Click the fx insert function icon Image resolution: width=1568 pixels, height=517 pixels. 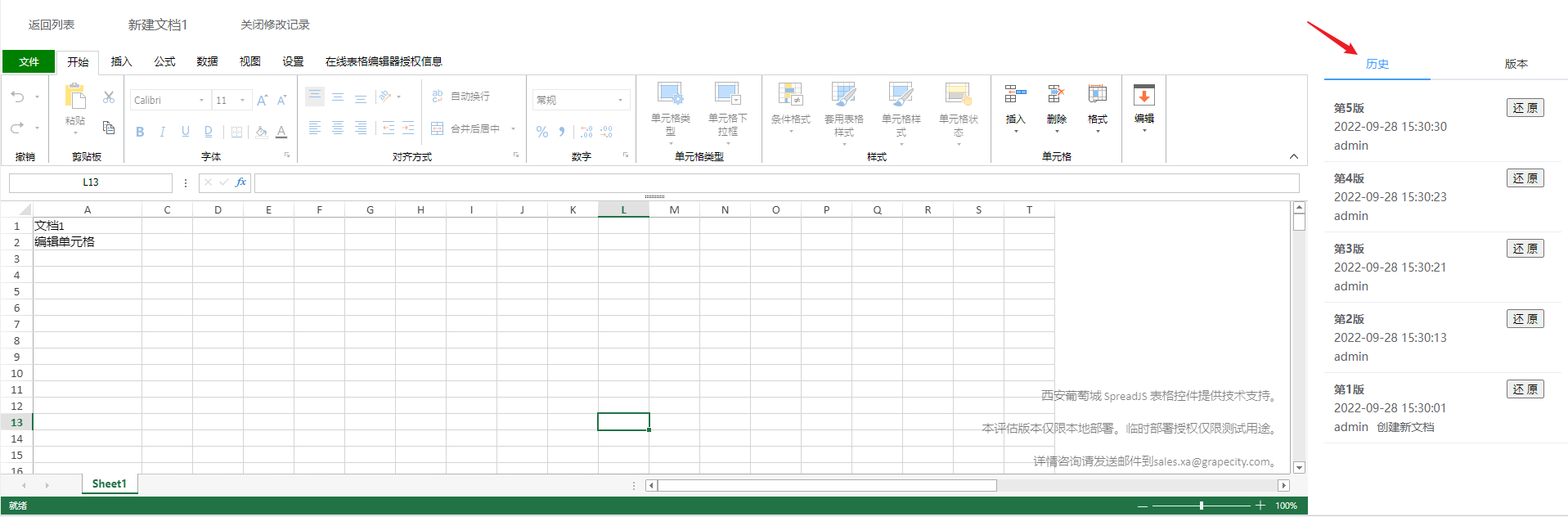click(x=240, y=182)
